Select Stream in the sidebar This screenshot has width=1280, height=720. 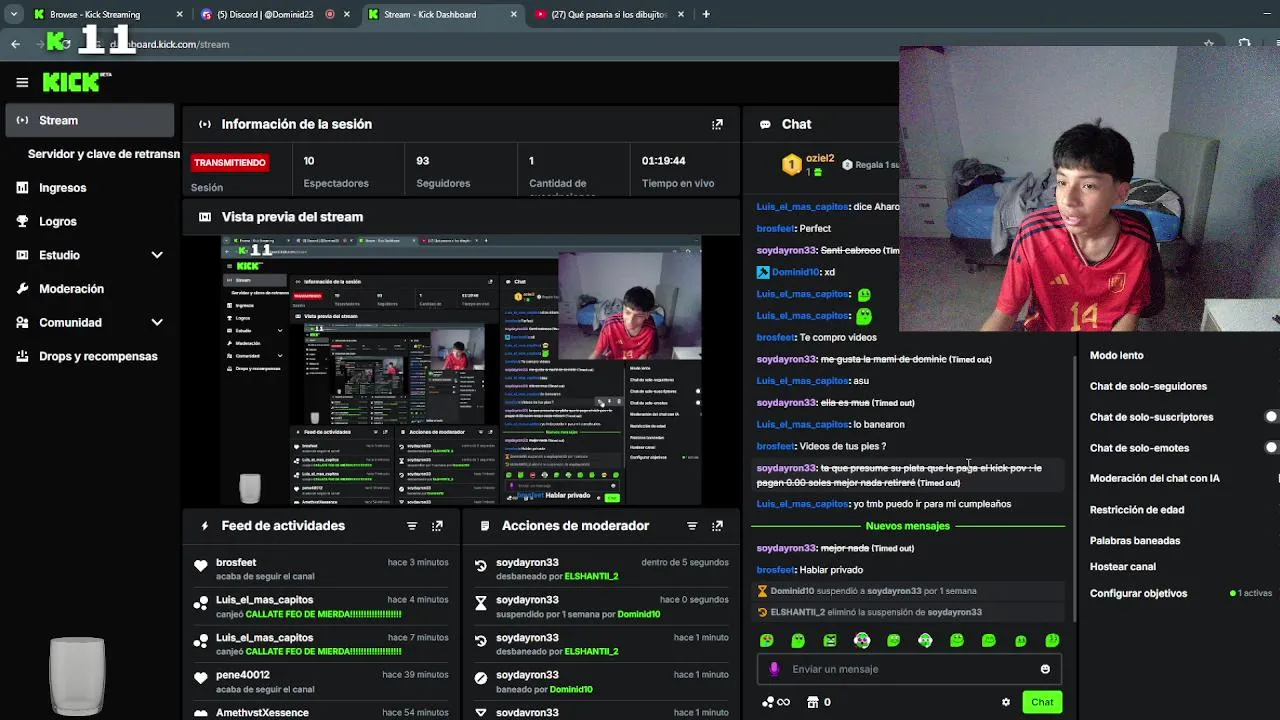89,120
